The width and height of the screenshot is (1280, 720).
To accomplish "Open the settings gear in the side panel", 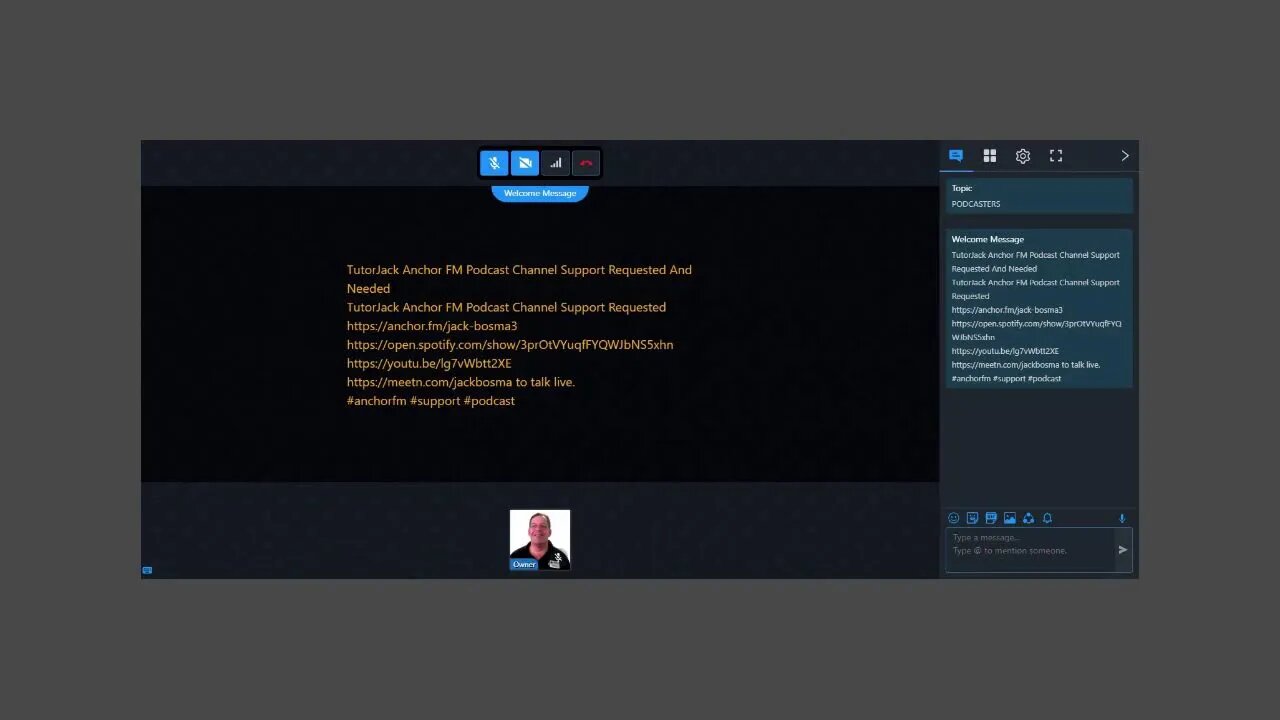I will tap(1023, 156).
